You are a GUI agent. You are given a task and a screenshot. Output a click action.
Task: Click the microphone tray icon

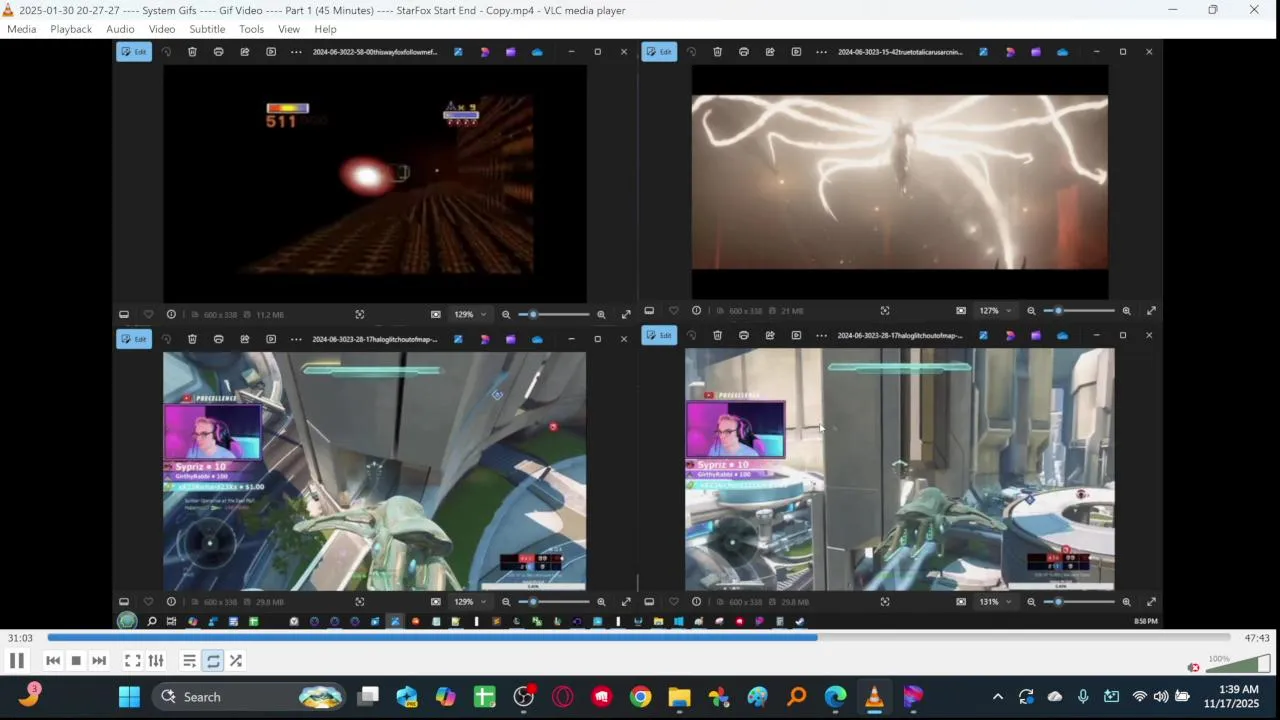pos(1083,697)
